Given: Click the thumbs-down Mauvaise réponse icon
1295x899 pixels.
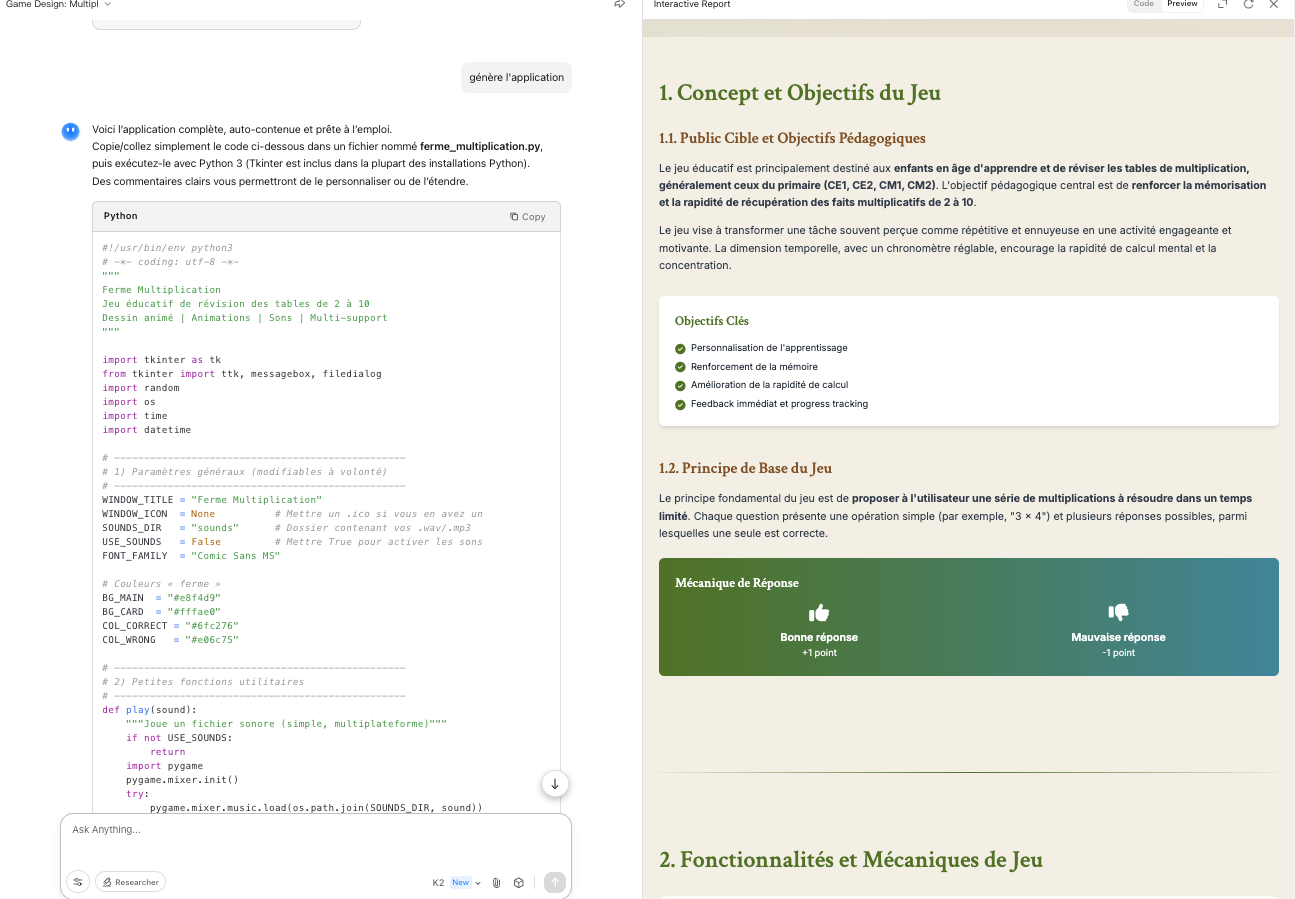Looking at the screenshot, I should tap(1118, 612).
